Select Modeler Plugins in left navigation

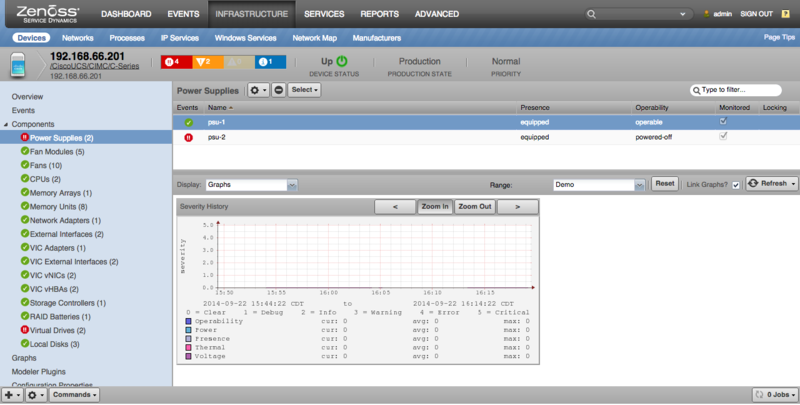click(39, 372)
